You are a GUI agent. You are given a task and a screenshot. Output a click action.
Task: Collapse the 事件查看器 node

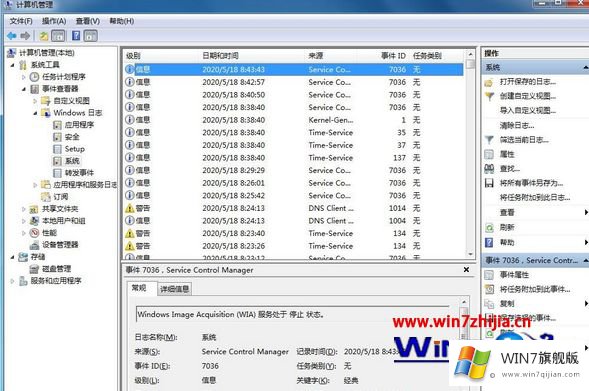(x=24, y=89)
